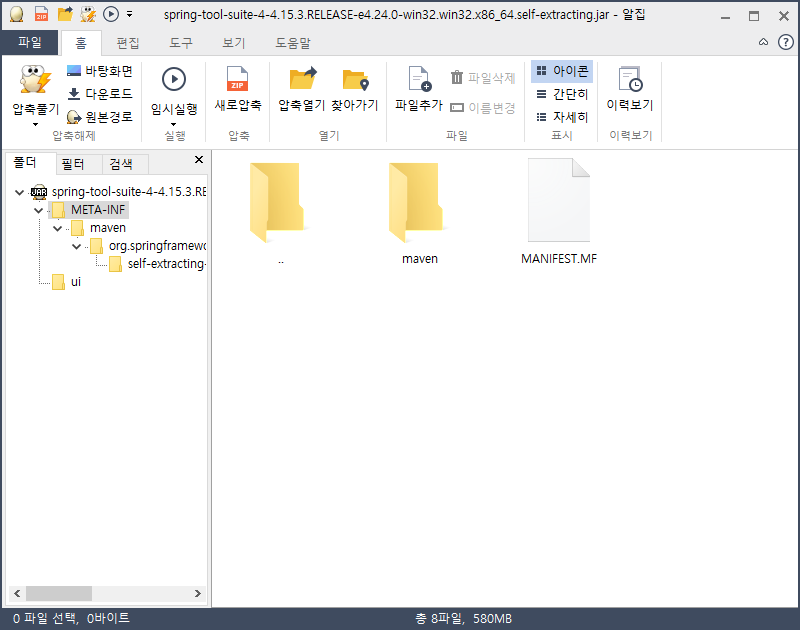Collapse the maven tree node
800x630 pixels.
point(58,228)
